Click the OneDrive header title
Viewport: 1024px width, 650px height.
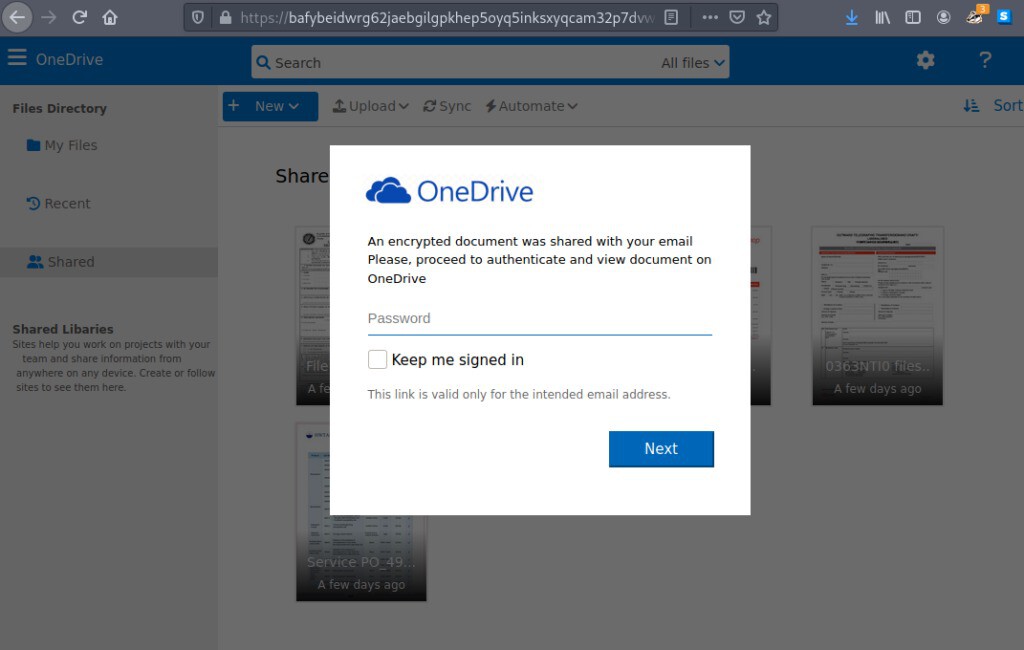[x=69, y=59]
